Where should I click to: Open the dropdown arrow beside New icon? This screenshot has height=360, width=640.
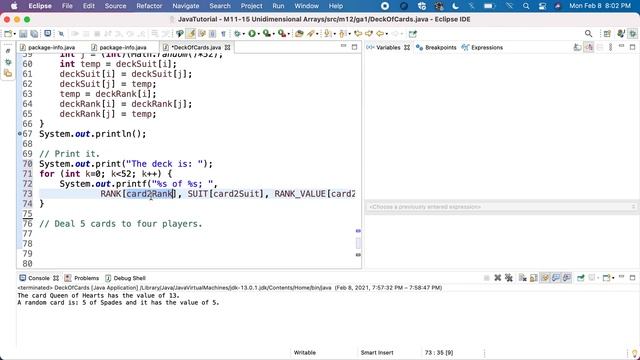pos(15,34)
